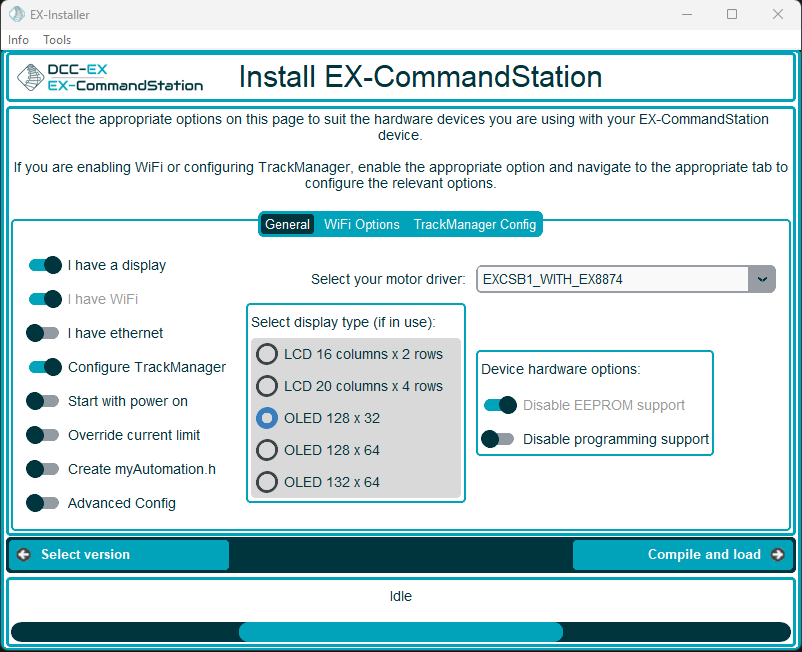
Task: Open the Info menu
Action: [x=18, y=40]
